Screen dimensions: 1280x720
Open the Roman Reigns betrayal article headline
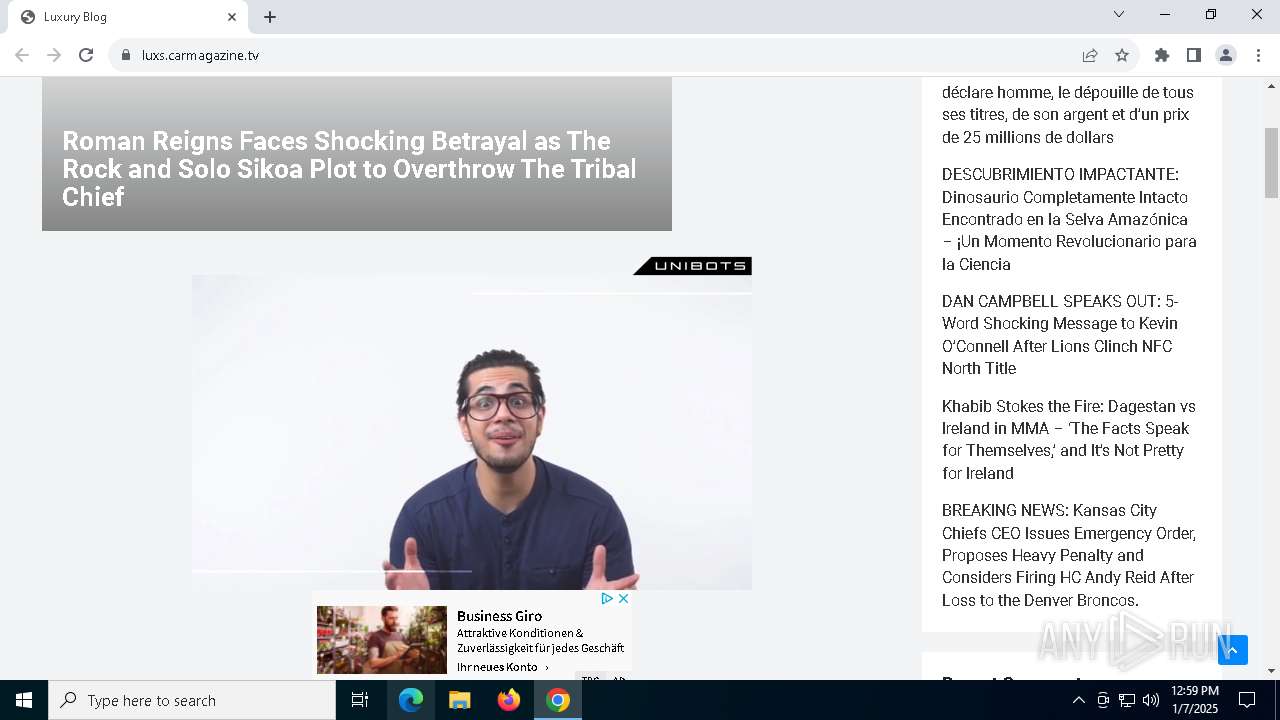point(349,169)
